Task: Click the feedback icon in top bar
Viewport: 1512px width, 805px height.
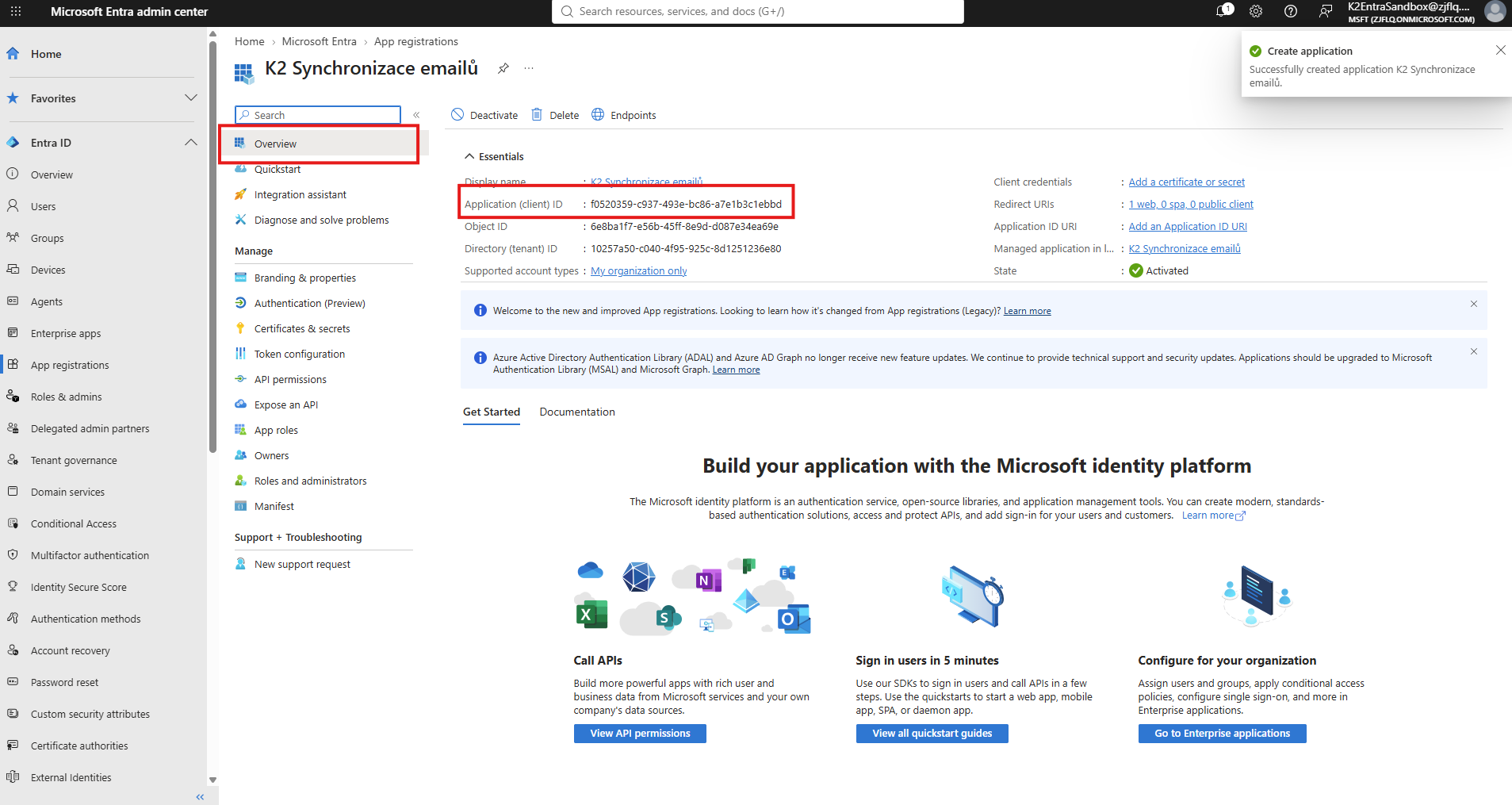Action: click(x=1326, y=11)
